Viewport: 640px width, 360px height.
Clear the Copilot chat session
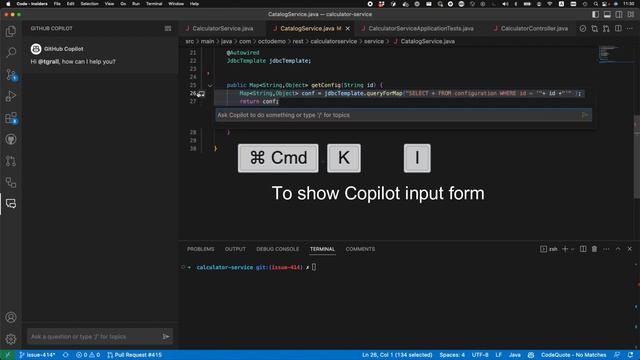168,29
